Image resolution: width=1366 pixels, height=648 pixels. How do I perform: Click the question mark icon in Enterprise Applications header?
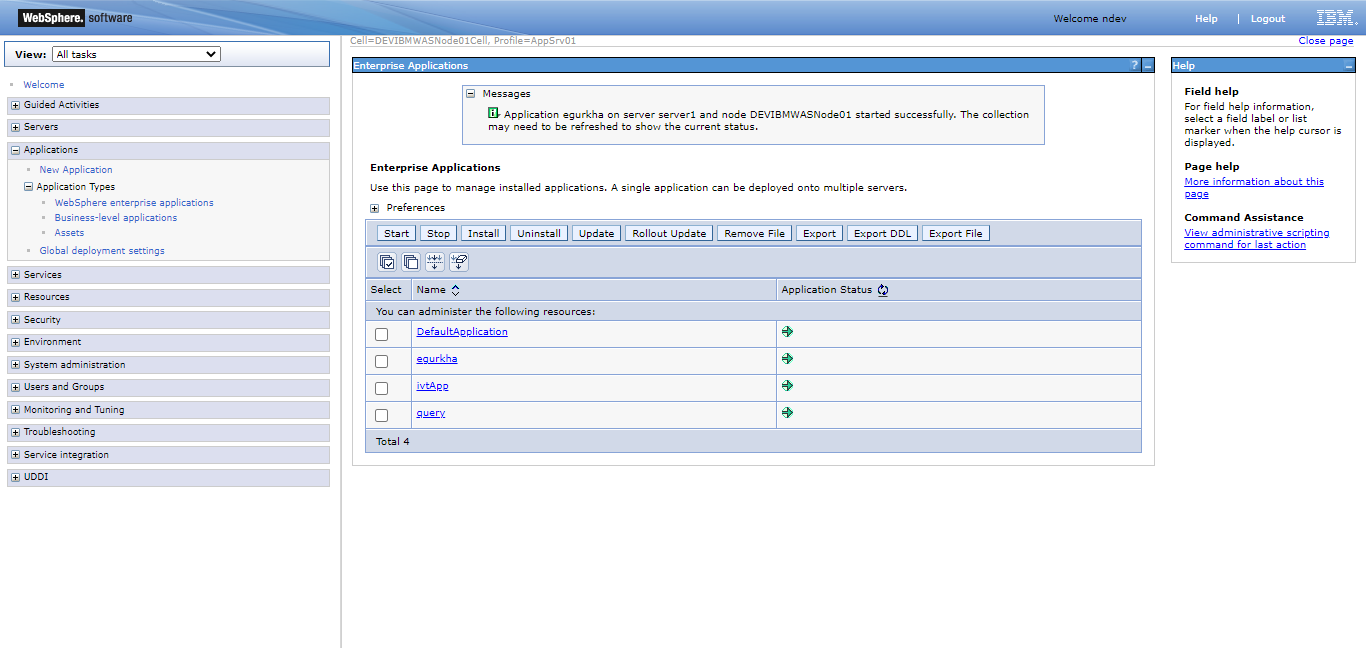[x=1134, y=65]
